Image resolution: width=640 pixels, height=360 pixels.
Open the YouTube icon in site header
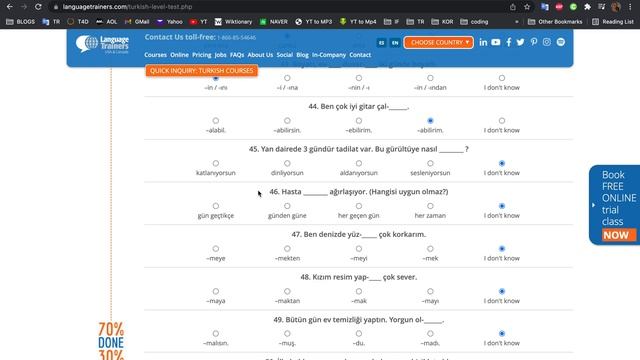tap(496, 42)
